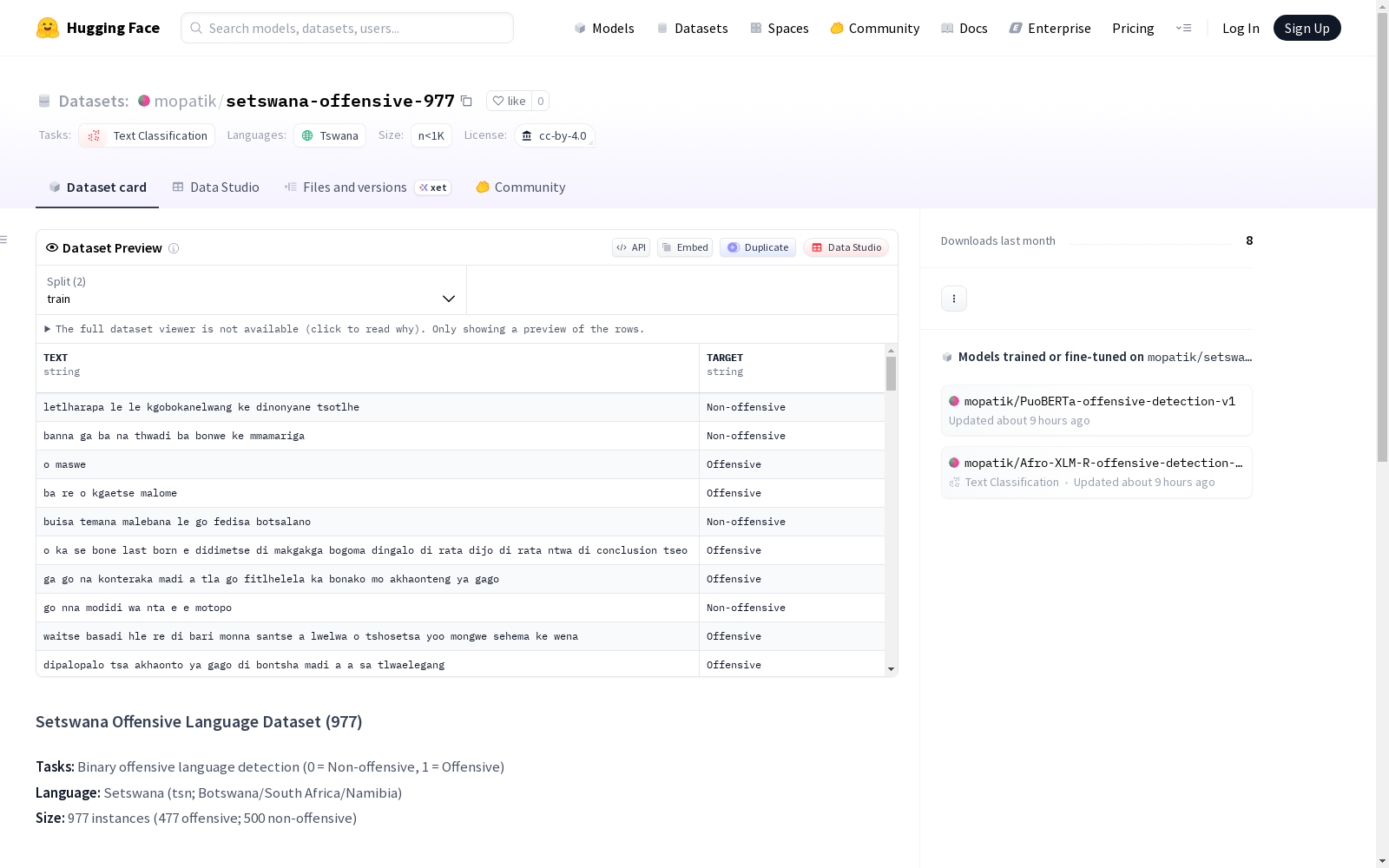Open API access for the dataset

click(x=631, y=247)
